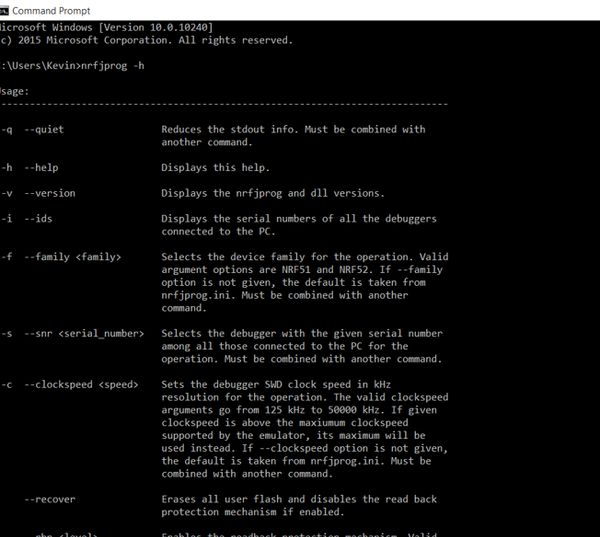The width and height of the screenshot is (600, 537).
Task: Click the --clockspeed <speed> option
Action: coord(81,384)
